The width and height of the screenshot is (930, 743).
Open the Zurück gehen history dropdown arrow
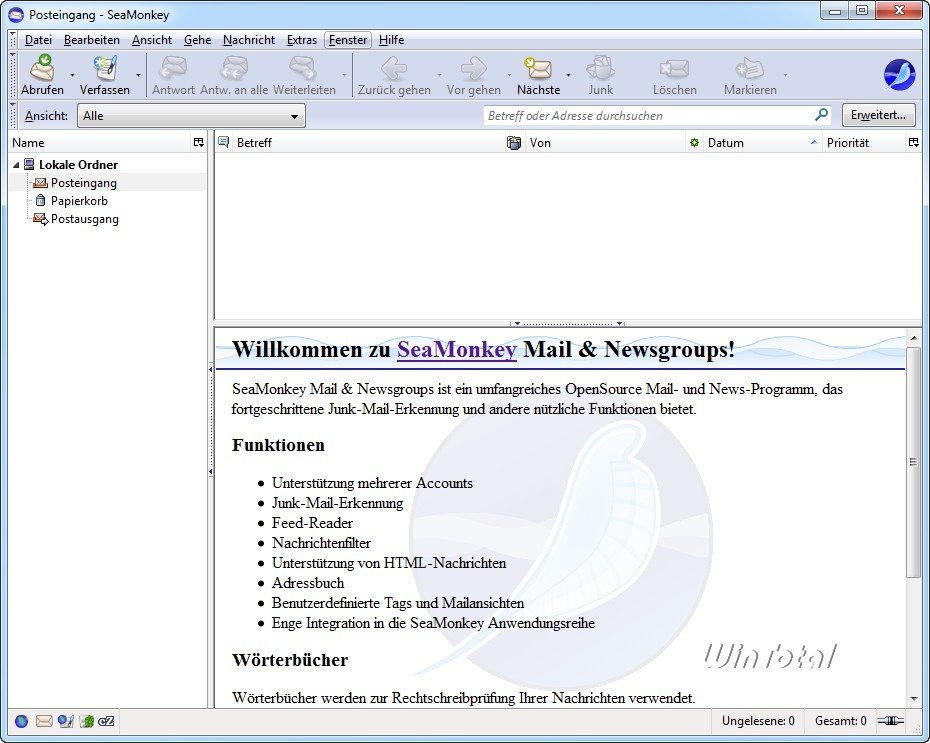[x=439, y=75]
